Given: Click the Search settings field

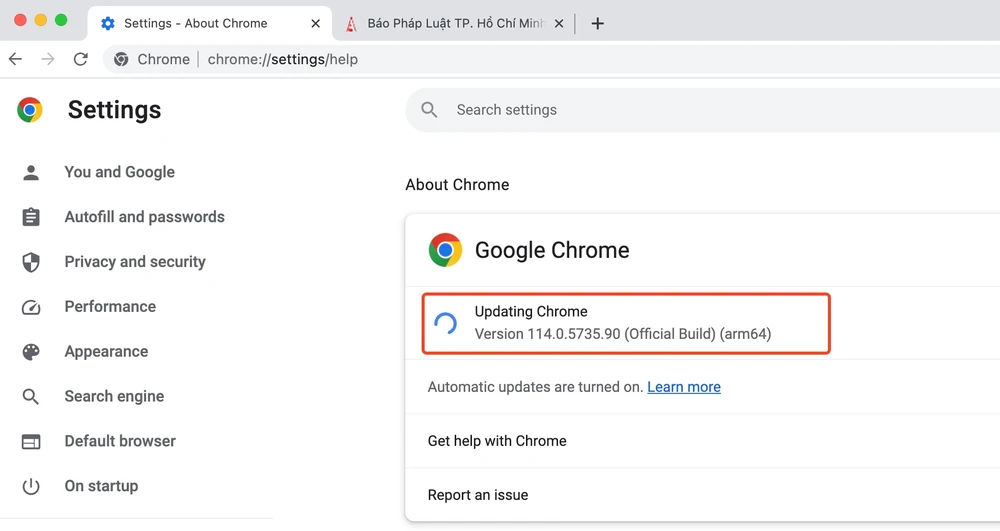Looking at the screenshot, I should (x=702, y=110).
